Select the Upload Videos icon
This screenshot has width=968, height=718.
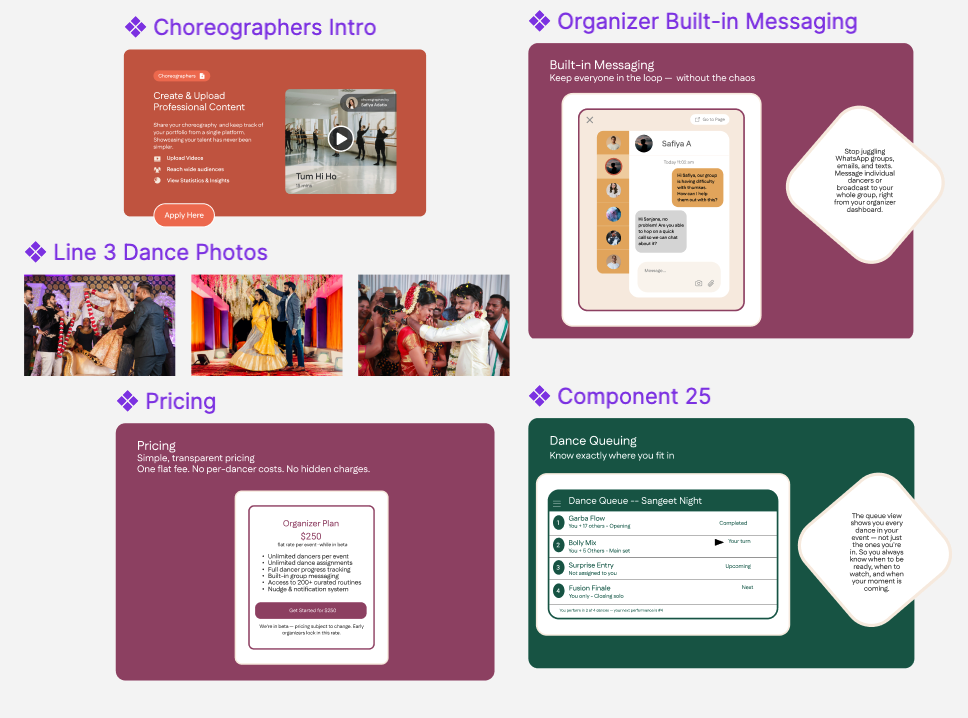pyautogui.click(x=157, y=158)
